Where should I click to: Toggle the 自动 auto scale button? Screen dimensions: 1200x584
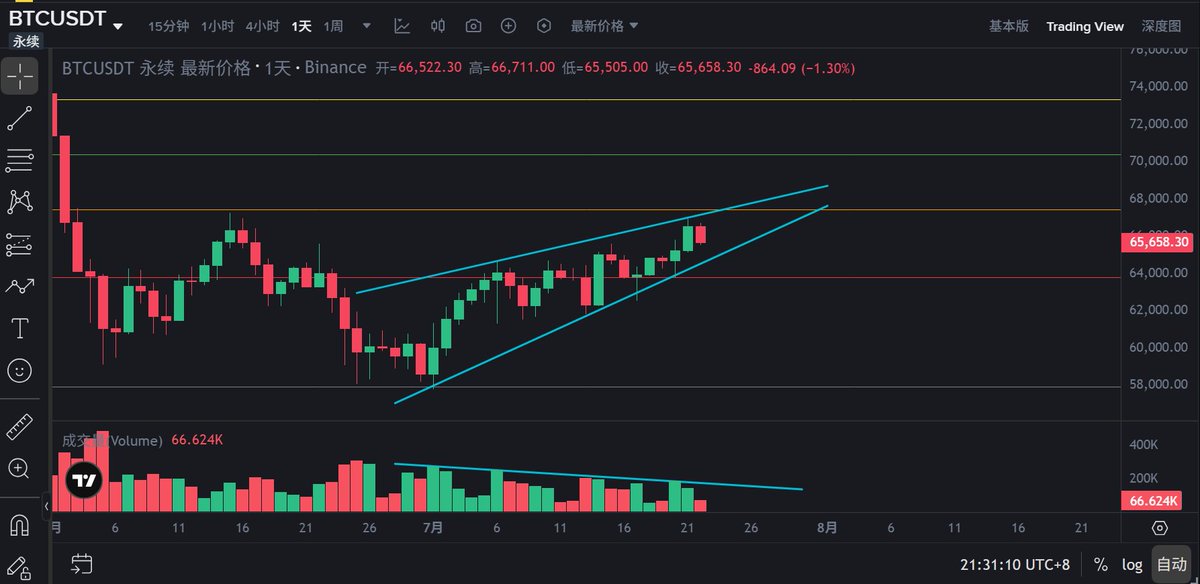(1170, 564)
